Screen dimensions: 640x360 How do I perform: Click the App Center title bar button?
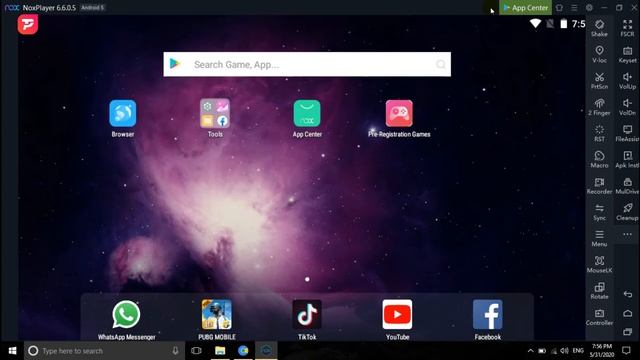tap(525, 7)
